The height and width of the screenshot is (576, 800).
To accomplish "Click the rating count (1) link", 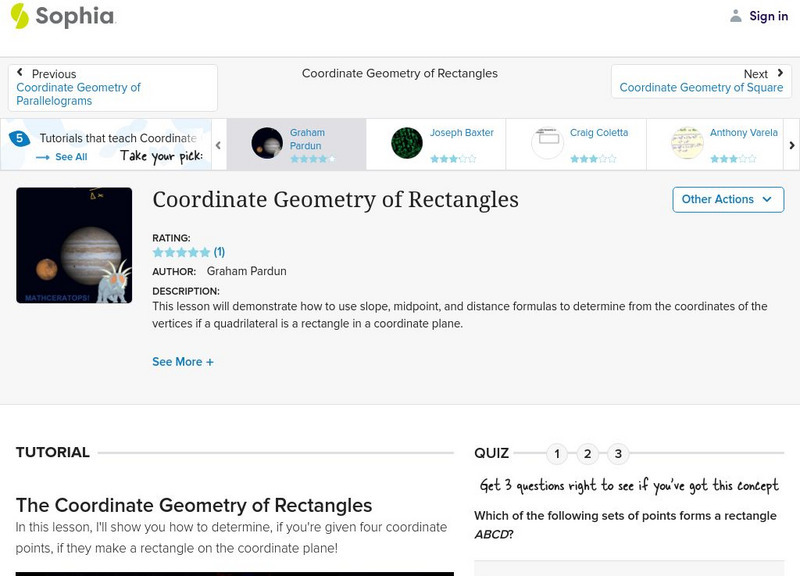I will click(219, 252).
